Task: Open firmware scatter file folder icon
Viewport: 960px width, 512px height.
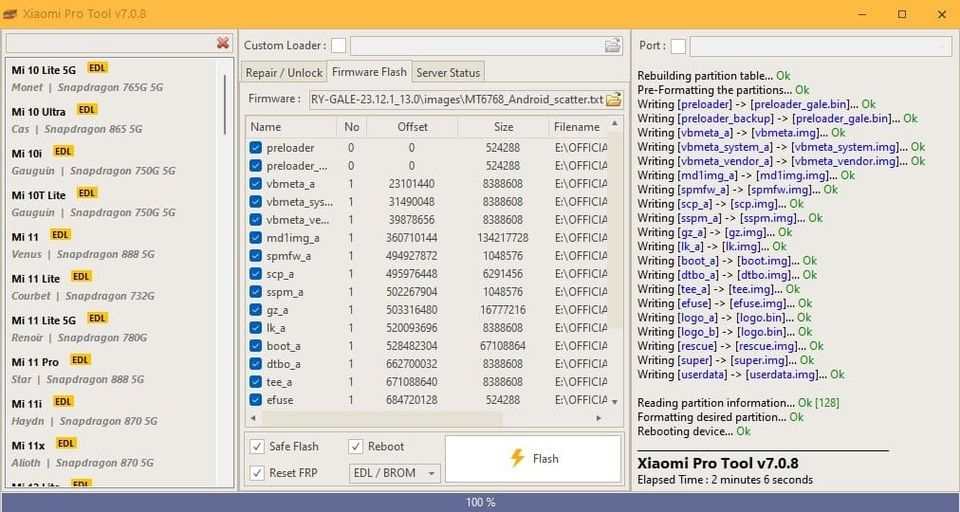Action: pos(613,99)
